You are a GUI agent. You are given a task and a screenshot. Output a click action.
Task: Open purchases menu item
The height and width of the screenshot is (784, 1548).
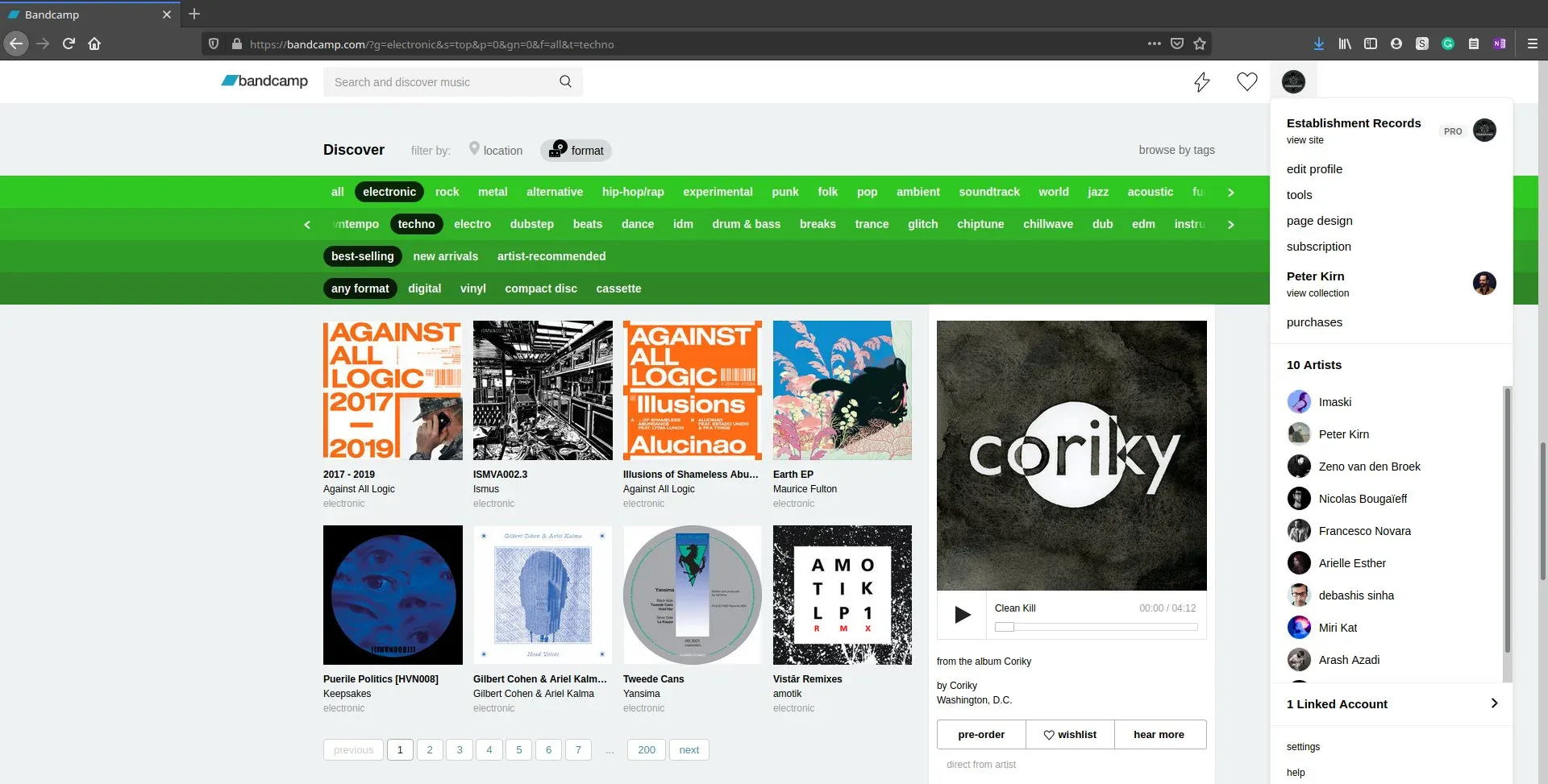coord(1315,322)
